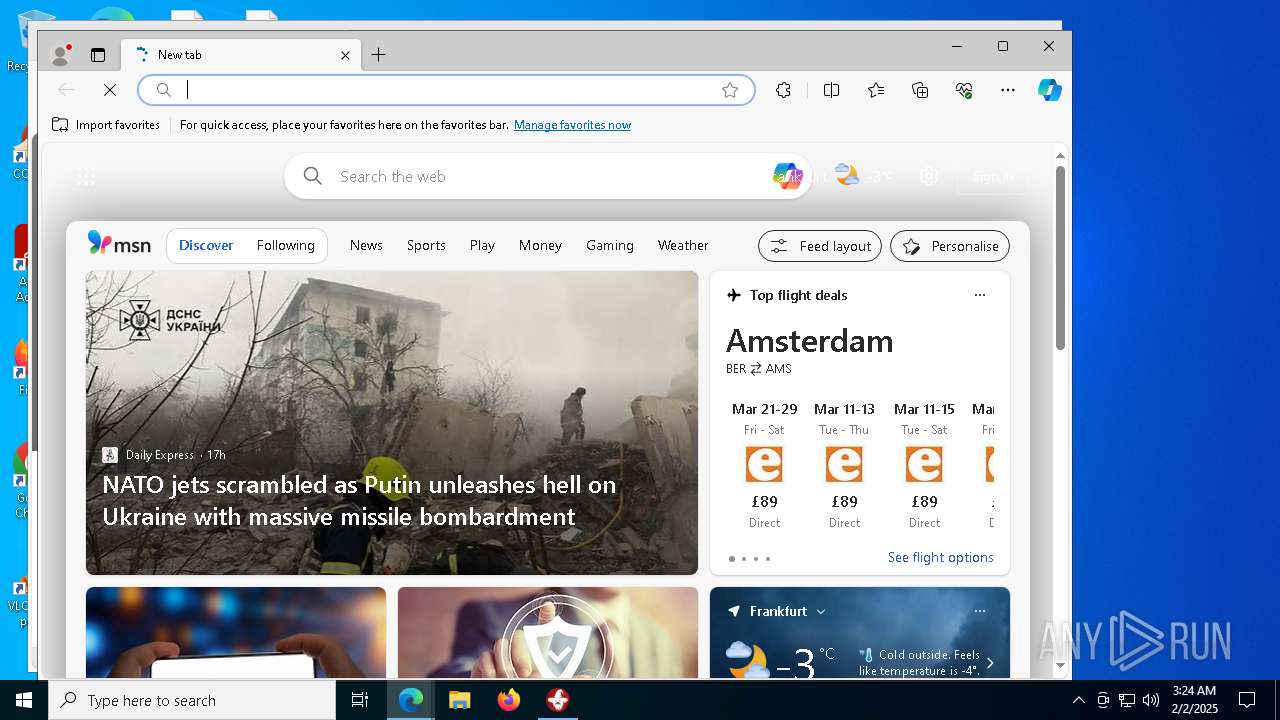The width and height of the screenshot is (1280, 720).
Task: Open the Money section
Action: pos(540,245)
